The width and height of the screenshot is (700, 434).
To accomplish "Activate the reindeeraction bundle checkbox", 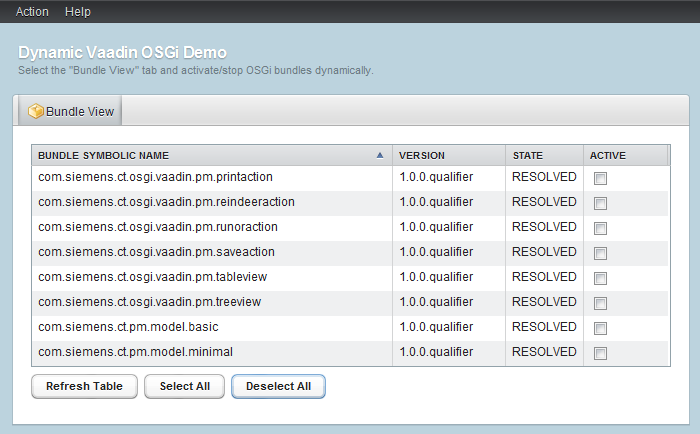I will pos(600,204).
